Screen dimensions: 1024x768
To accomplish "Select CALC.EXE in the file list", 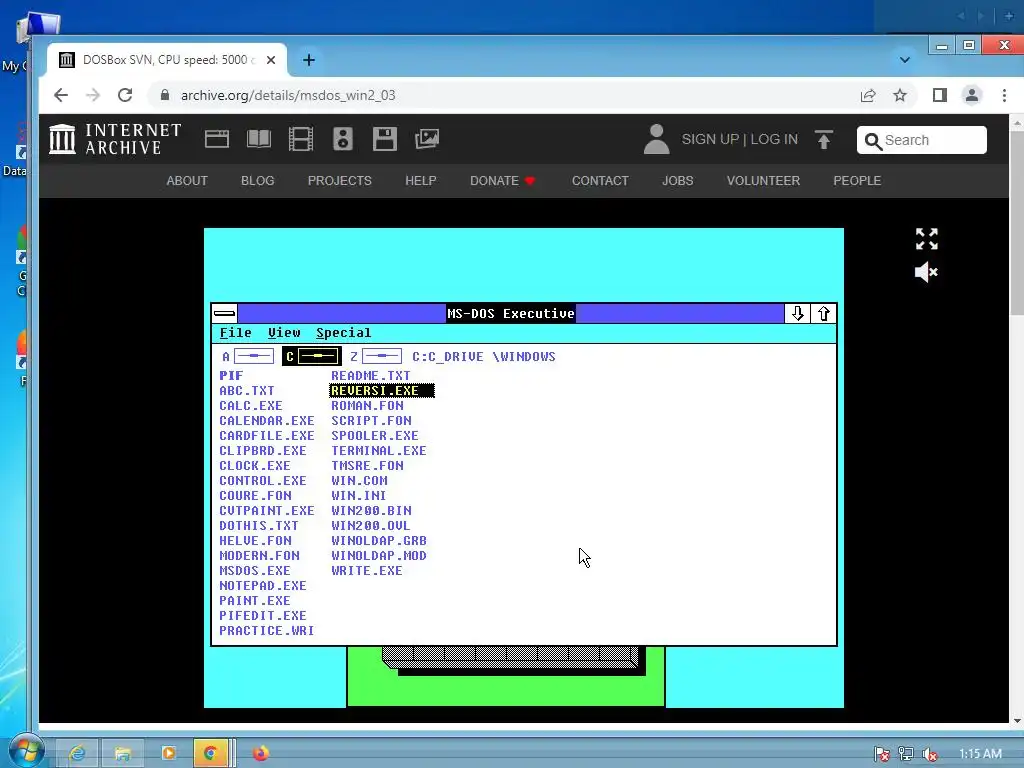I will (x=251, y=406).
